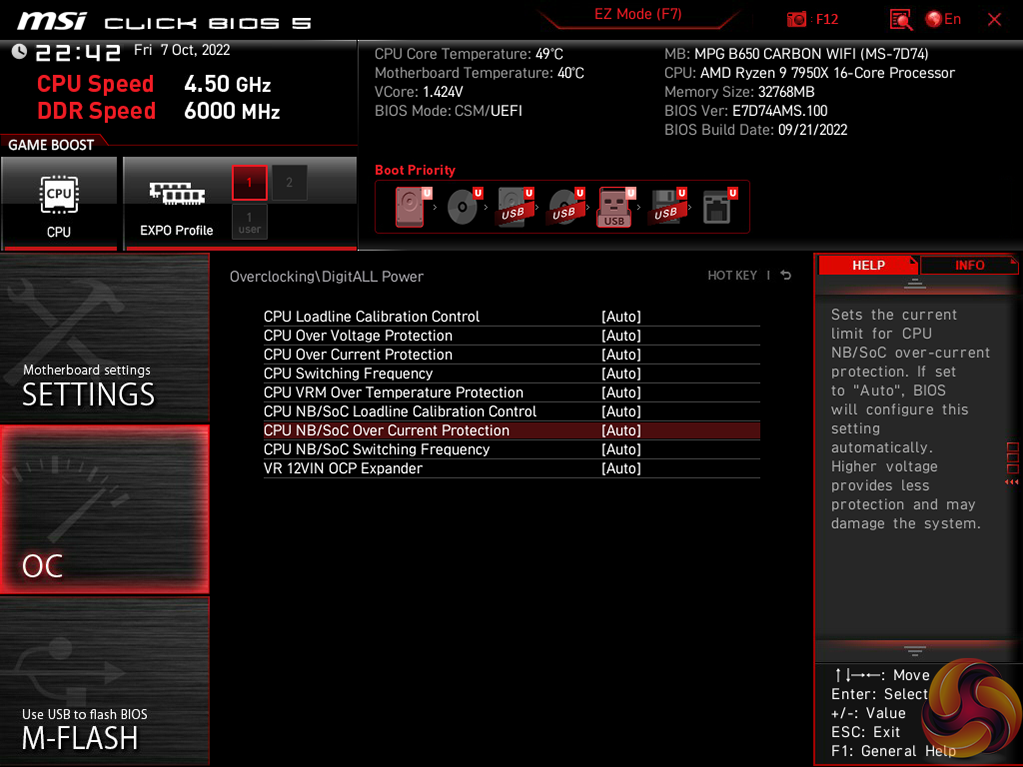This screenshot has width=1023, height=767.
Task: Click the CPU Speed 4.50 GHz readout
Action: pyautogui.click(x=153, y=84)
